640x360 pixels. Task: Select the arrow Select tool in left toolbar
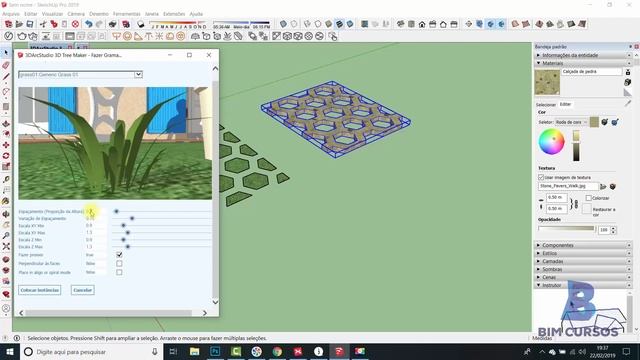coord(6,53)
